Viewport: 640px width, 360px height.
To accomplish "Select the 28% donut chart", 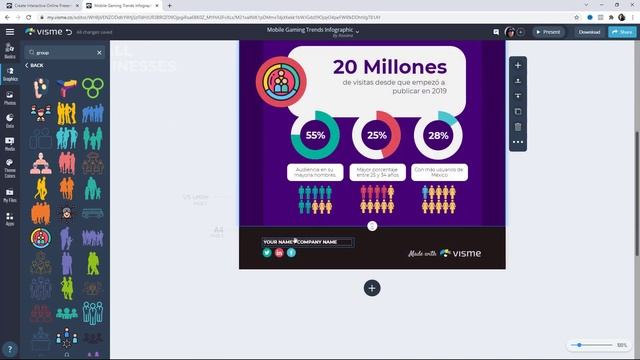I will pyautogui.click(x=438, y=135).
